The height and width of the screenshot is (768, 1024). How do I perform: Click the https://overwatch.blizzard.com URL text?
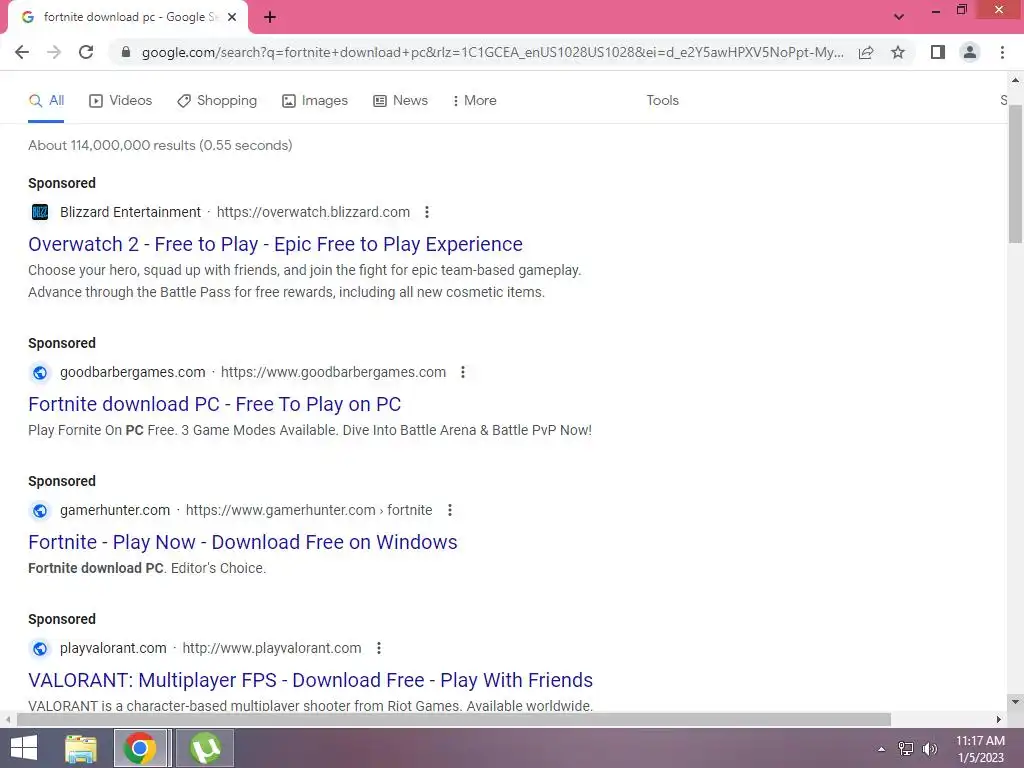click(x=313, y=212)
